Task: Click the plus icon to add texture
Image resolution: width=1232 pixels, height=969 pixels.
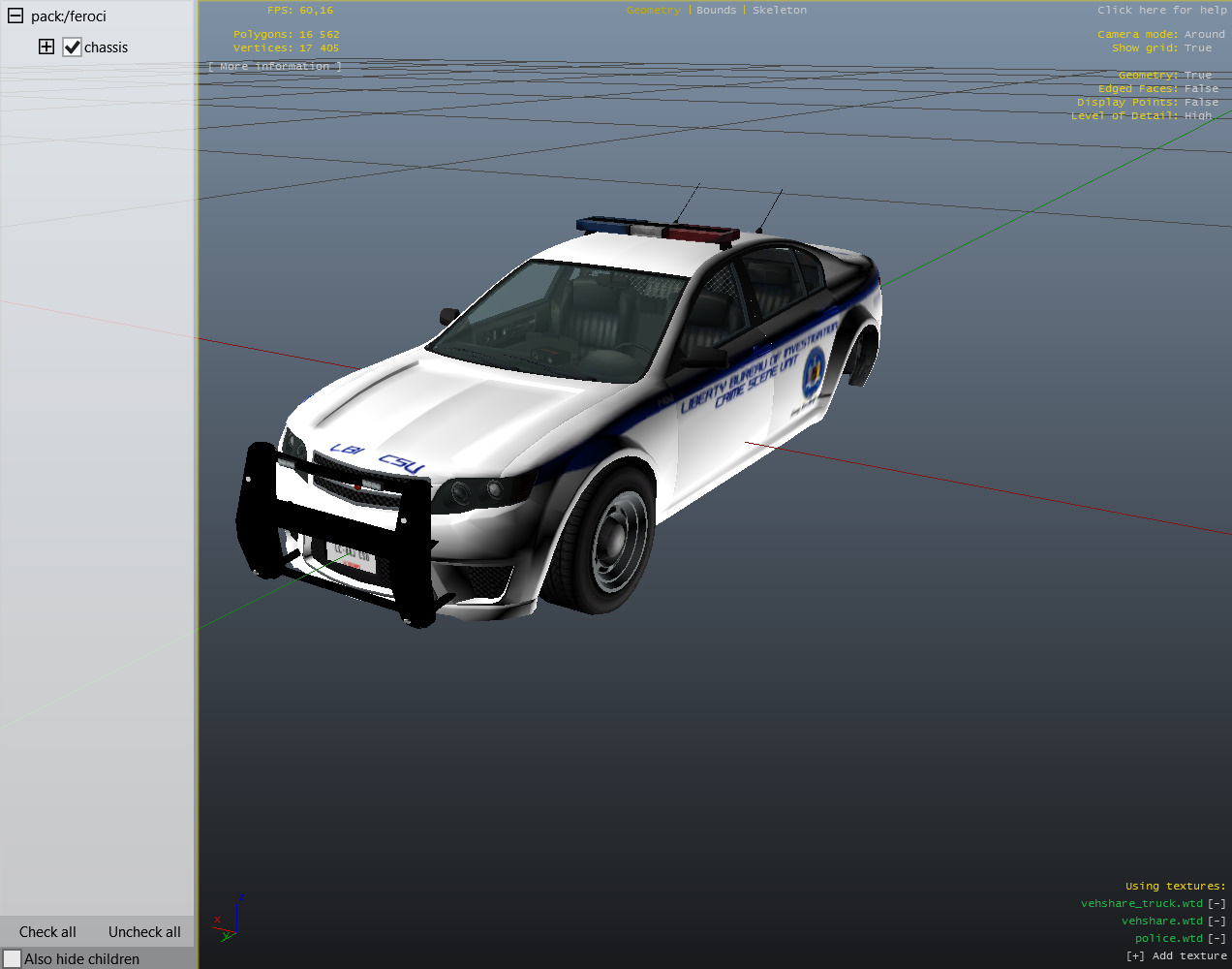Action: 1134,956
